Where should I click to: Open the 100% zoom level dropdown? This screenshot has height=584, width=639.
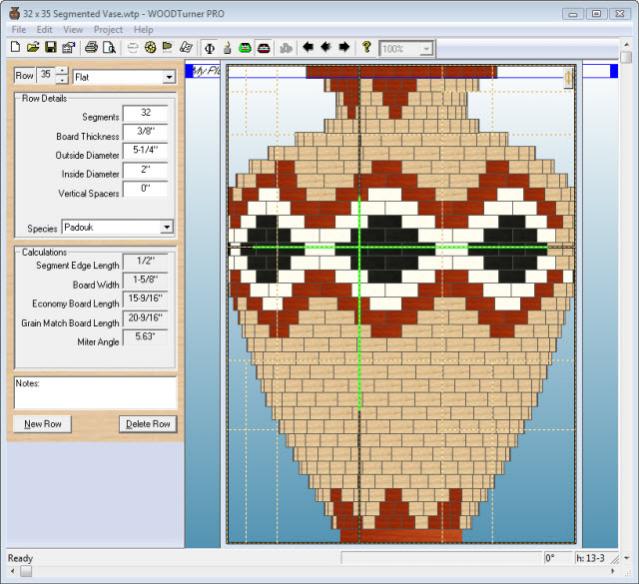427,48
